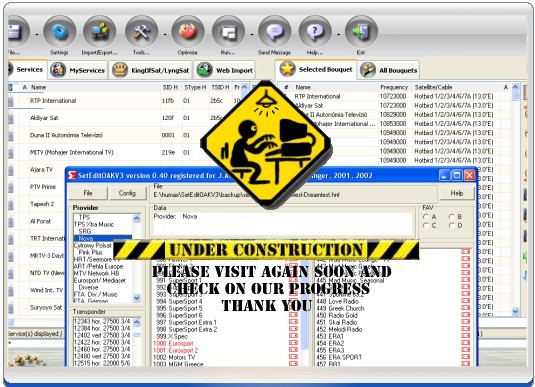The width and height of the screenshot is (535, 387).
Task: Select the Selected Bouquet tab
Action: coord(316,69)
